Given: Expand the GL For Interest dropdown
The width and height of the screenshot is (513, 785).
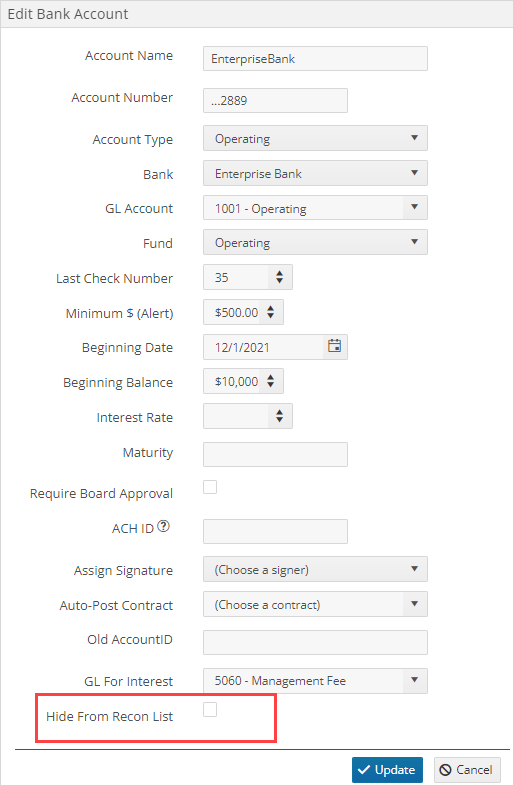Looking at the screenshot, I should [x=315, y=681].
